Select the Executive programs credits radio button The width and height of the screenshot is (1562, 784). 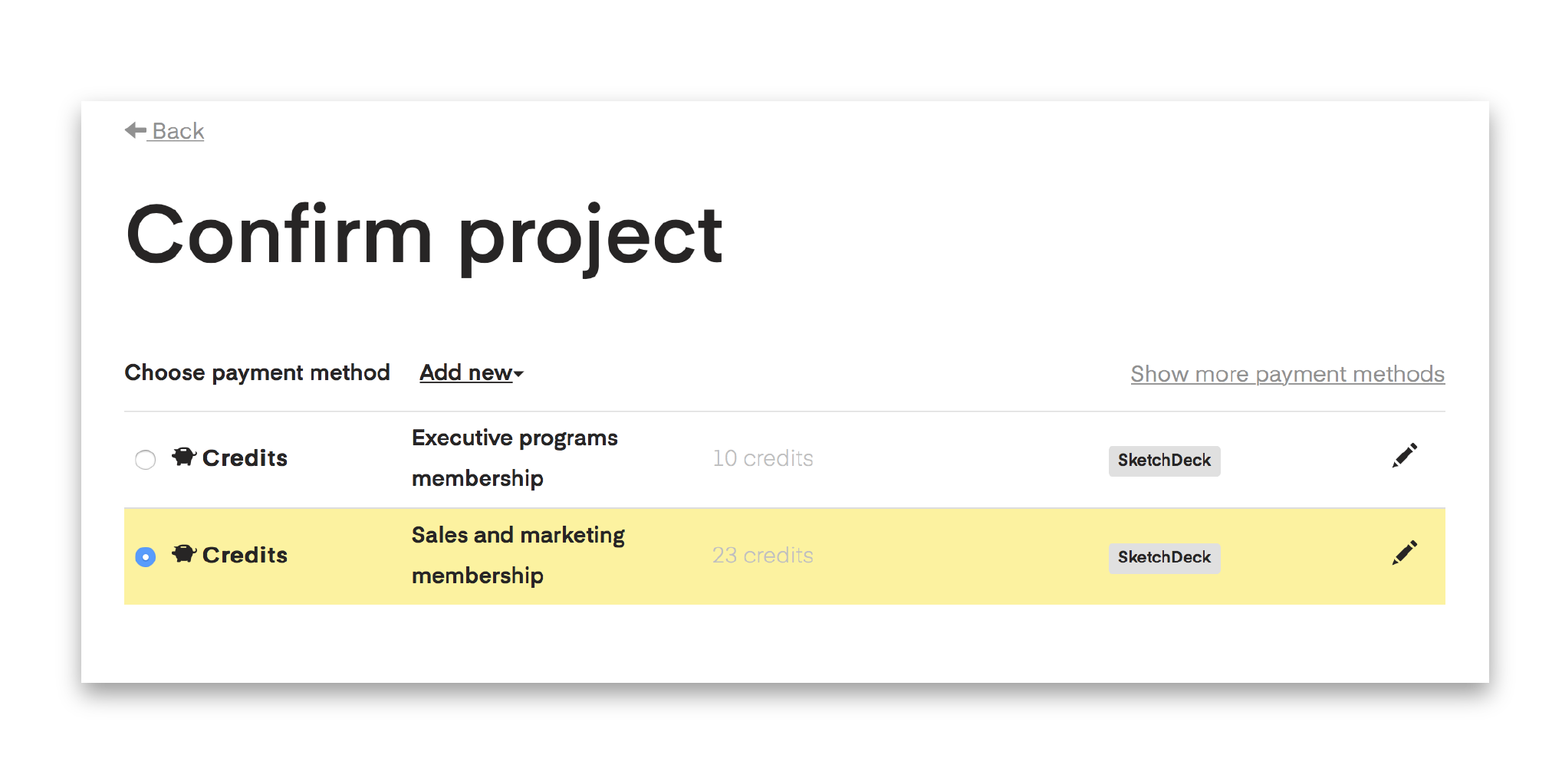click(x=145, y=460)
